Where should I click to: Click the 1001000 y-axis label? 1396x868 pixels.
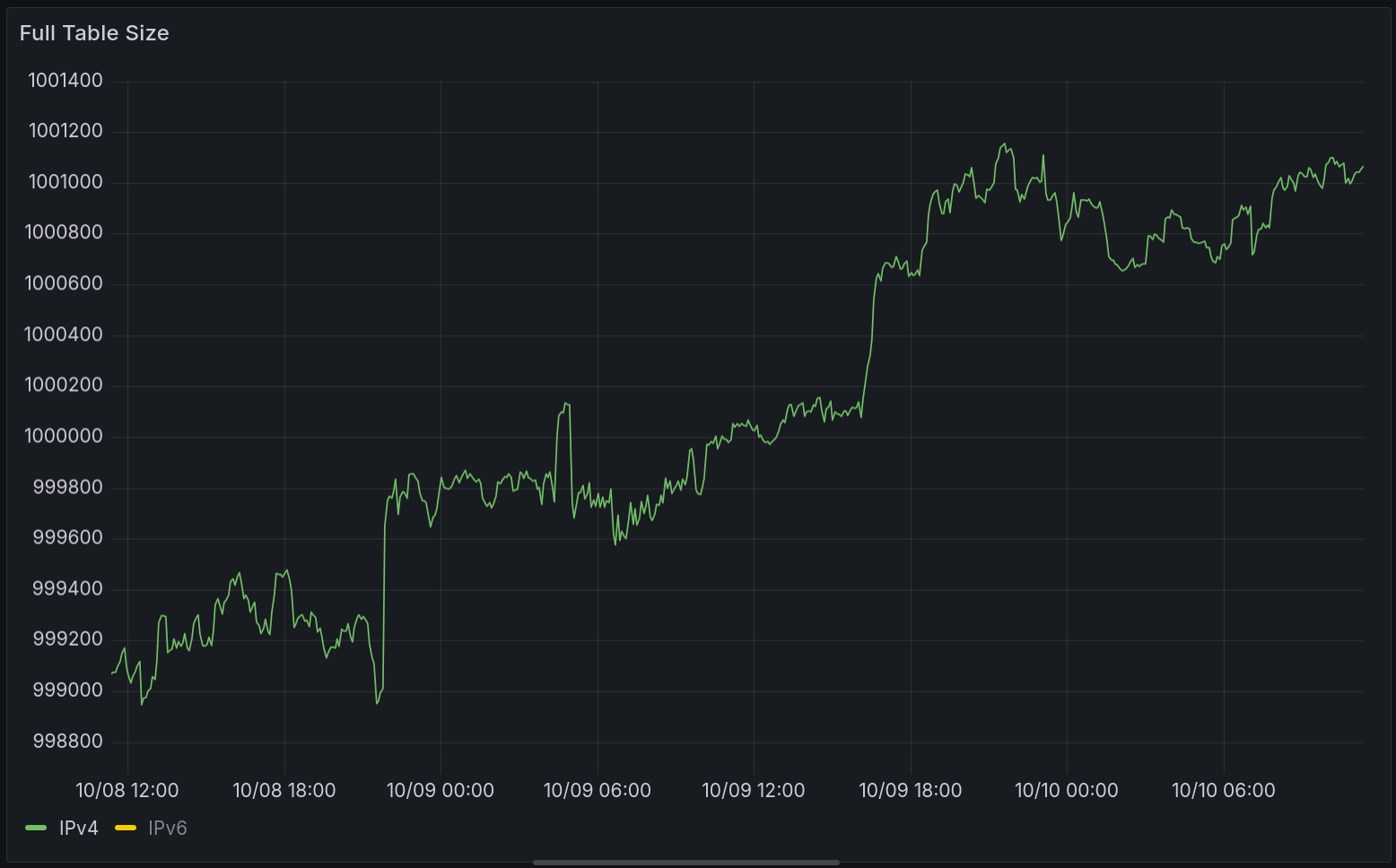click(65, 182)
